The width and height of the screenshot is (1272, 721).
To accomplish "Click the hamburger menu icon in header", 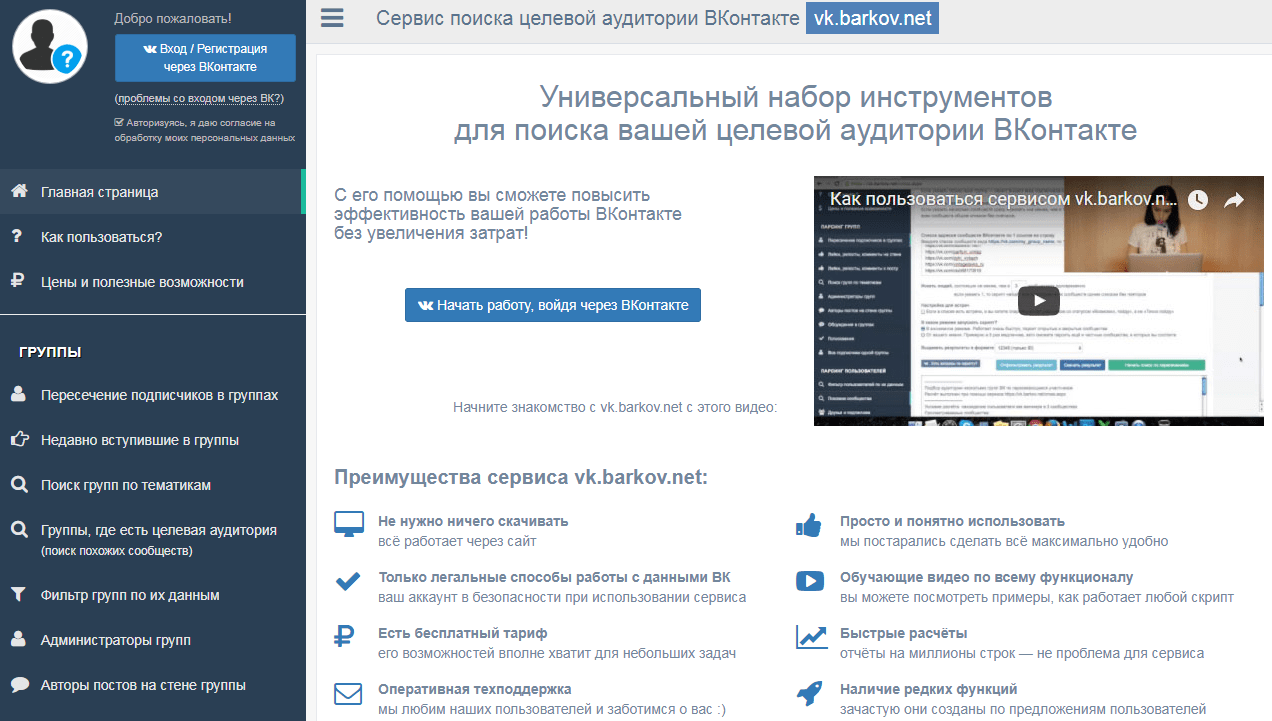I will point(332,19).
